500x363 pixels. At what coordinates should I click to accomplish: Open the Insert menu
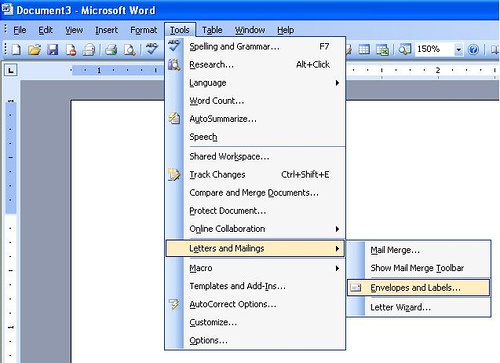106,30
